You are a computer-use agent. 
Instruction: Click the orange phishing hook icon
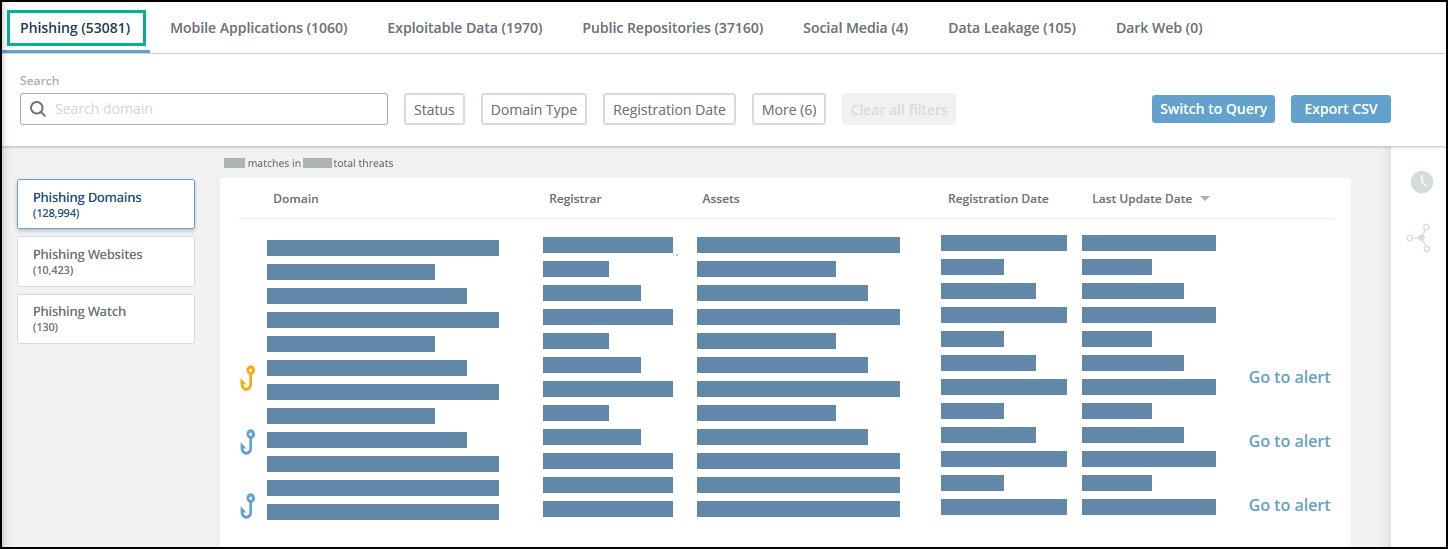point(248,378)
